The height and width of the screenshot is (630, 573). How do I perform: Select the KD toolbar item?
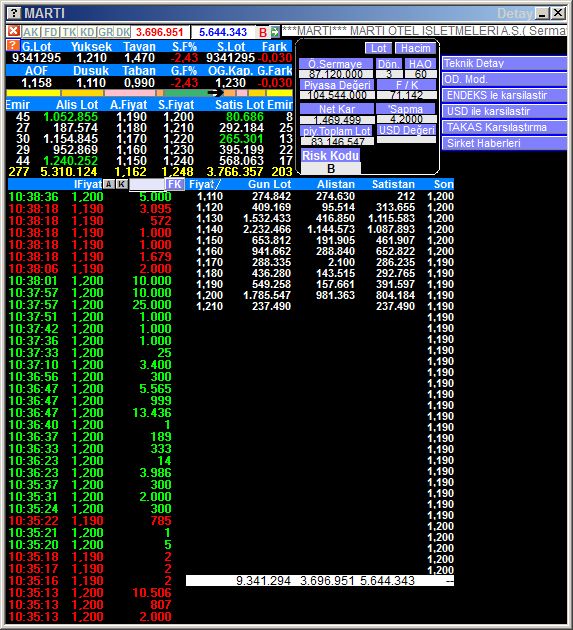pyautogui.click(x=87, y=32)
